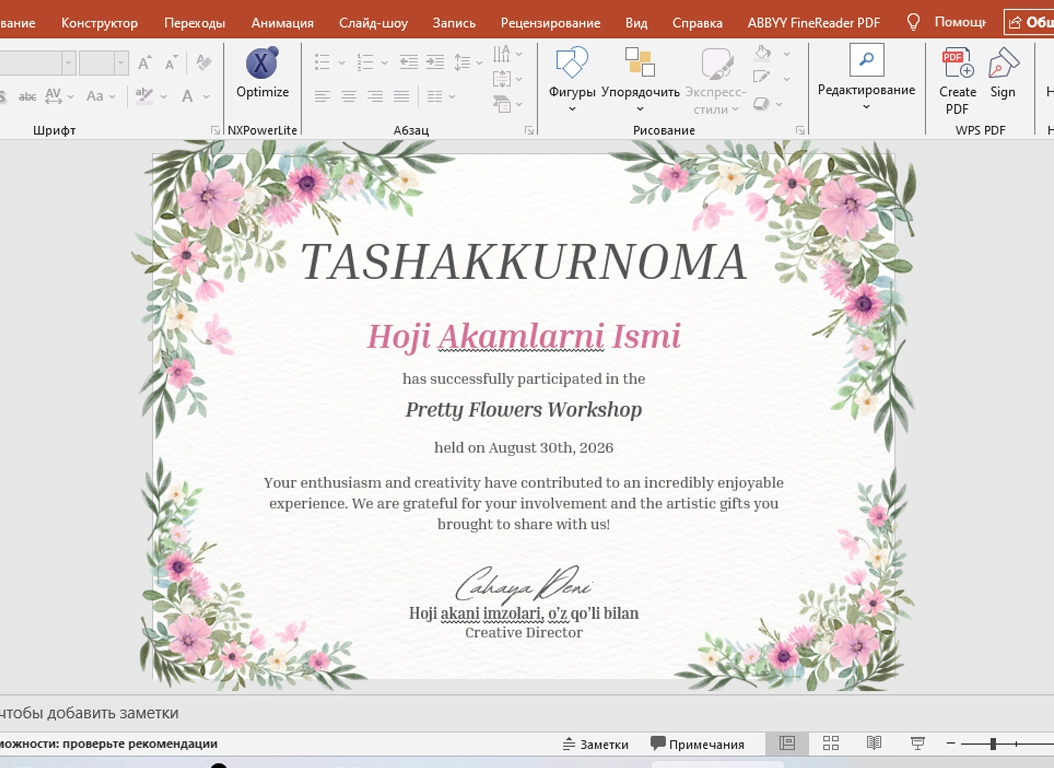Open the Анимация tab
1054x768 pixels.
tap(282, 23)
